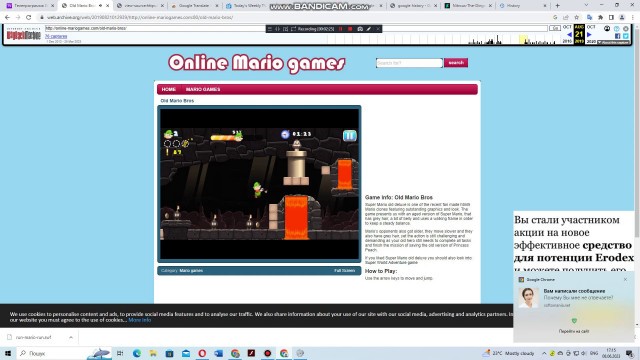Open Chrome's side panel

(611, 17)
